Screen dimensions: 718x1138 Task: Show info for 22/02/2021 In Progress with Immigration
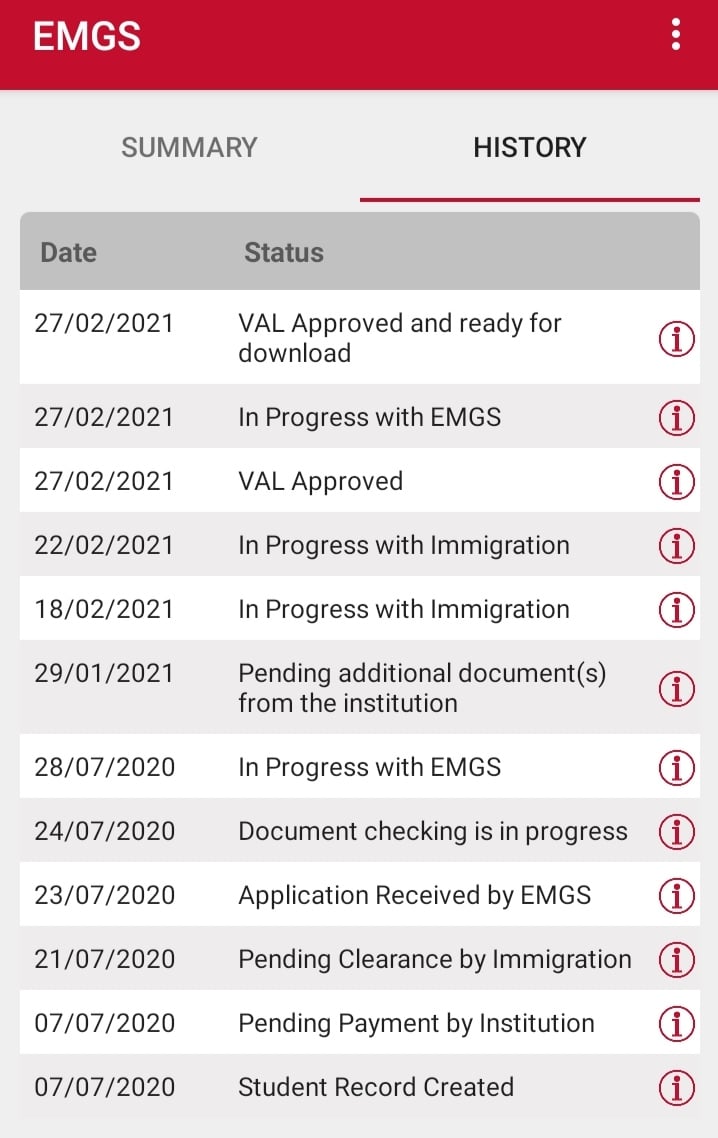677,545
